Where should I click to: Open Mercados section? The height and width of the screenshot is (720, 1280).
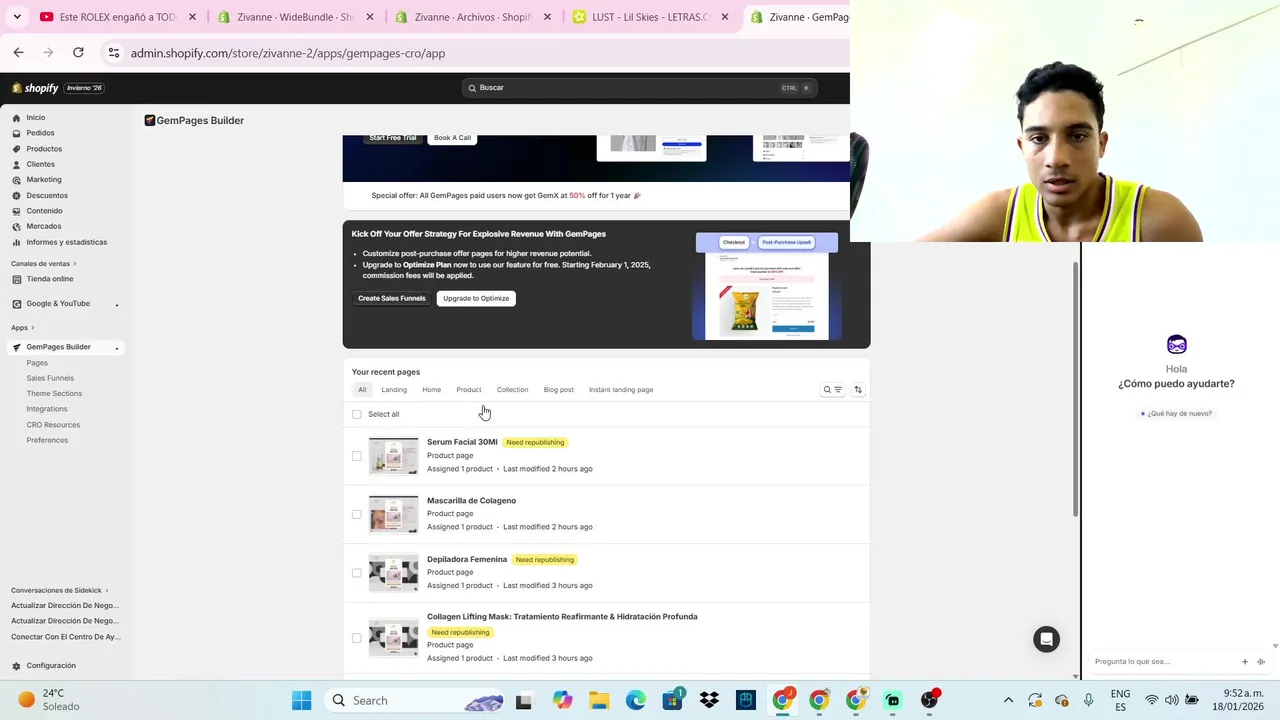pyautogui.click(x=44, y=226)
